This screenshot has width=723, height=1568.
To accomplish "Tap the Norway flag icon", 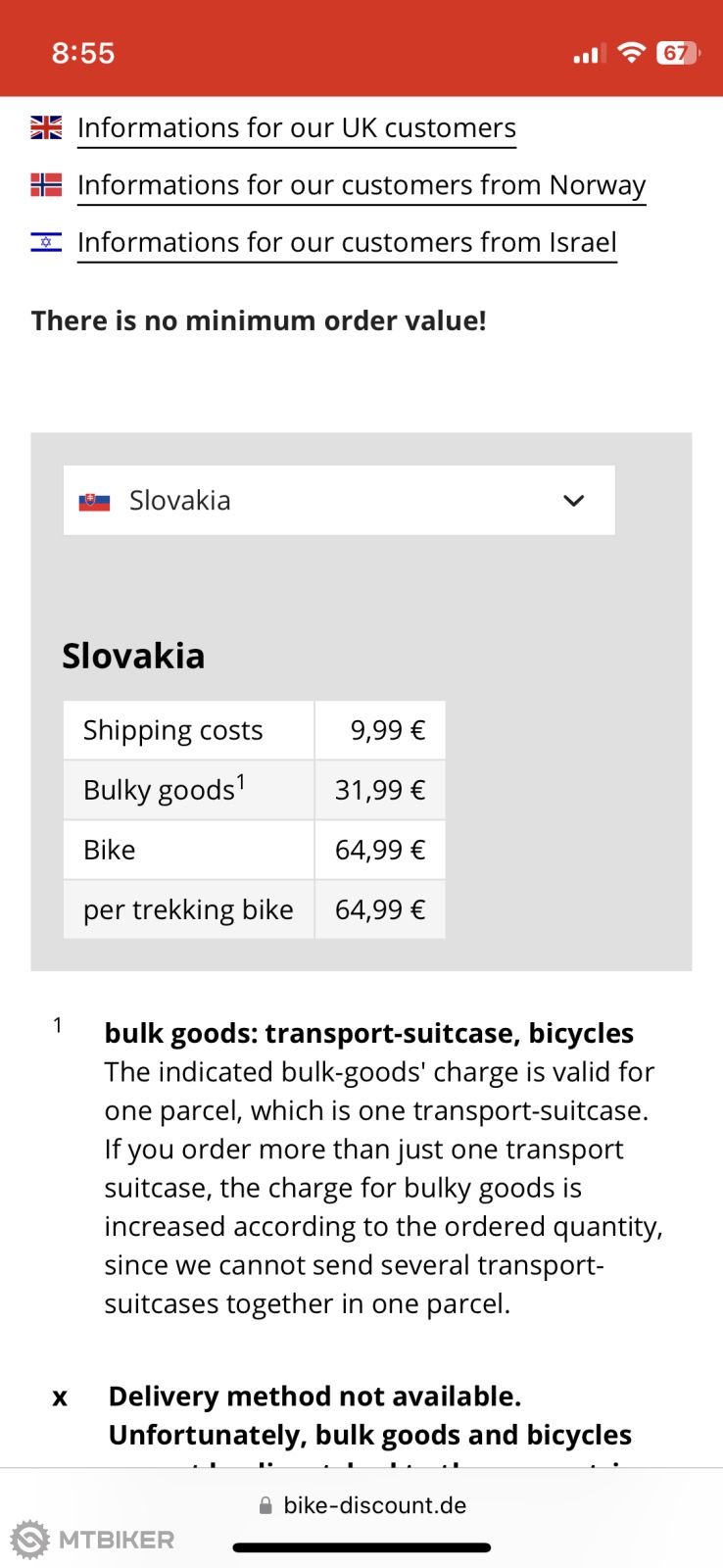I will coord(46,184).
